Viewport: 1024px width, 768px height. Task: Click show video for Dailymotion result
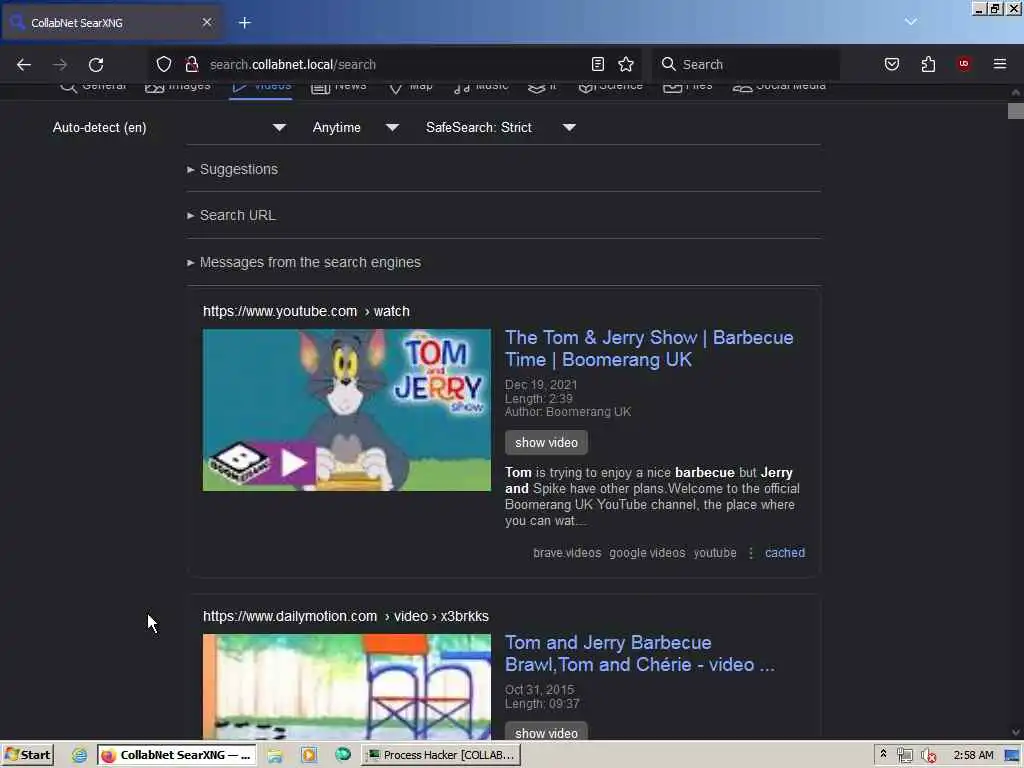pyautogui.click(x=546, y=731)
